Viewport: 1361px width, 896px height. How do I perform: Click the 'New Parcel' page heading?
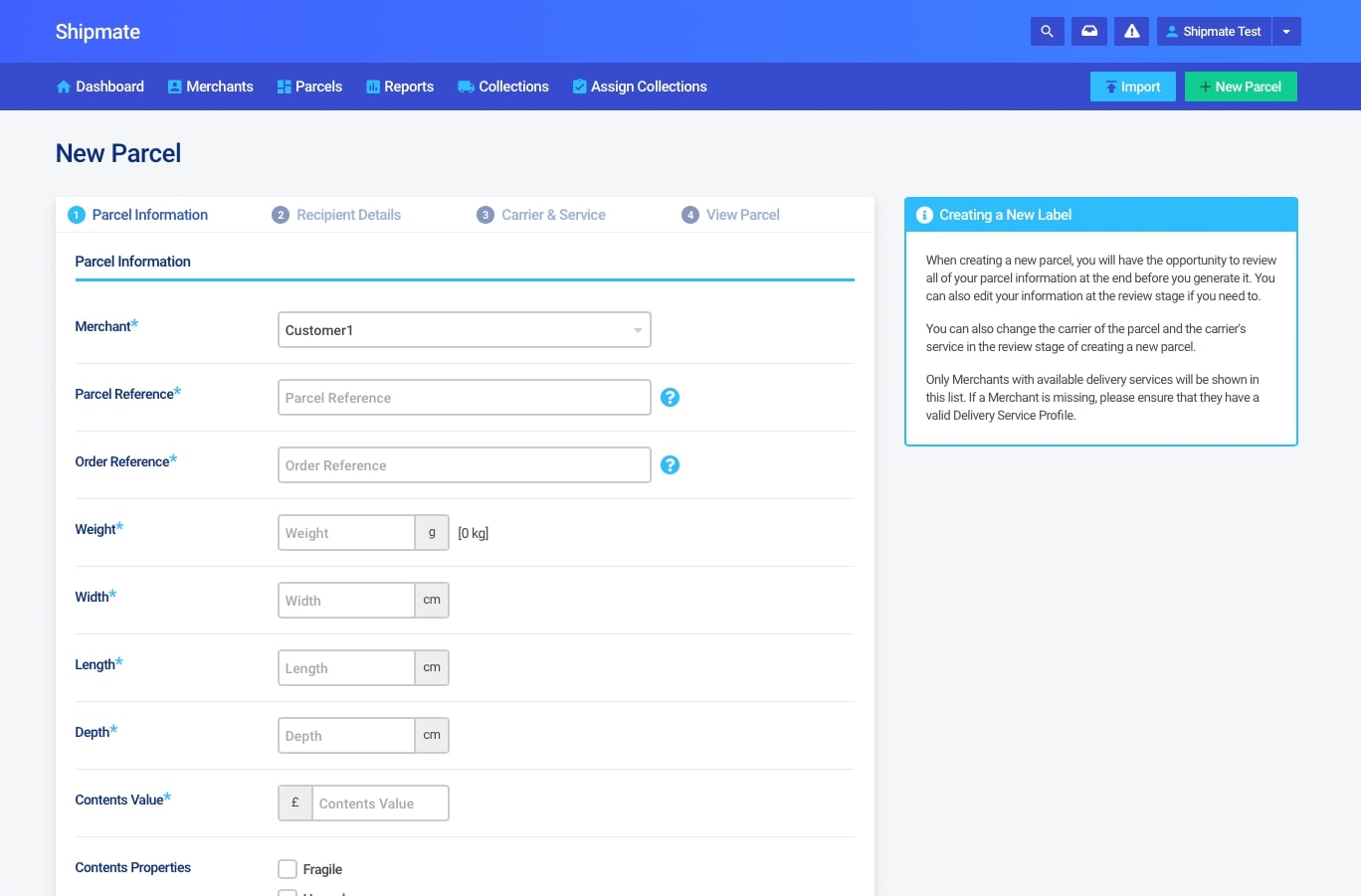point(118,153)
